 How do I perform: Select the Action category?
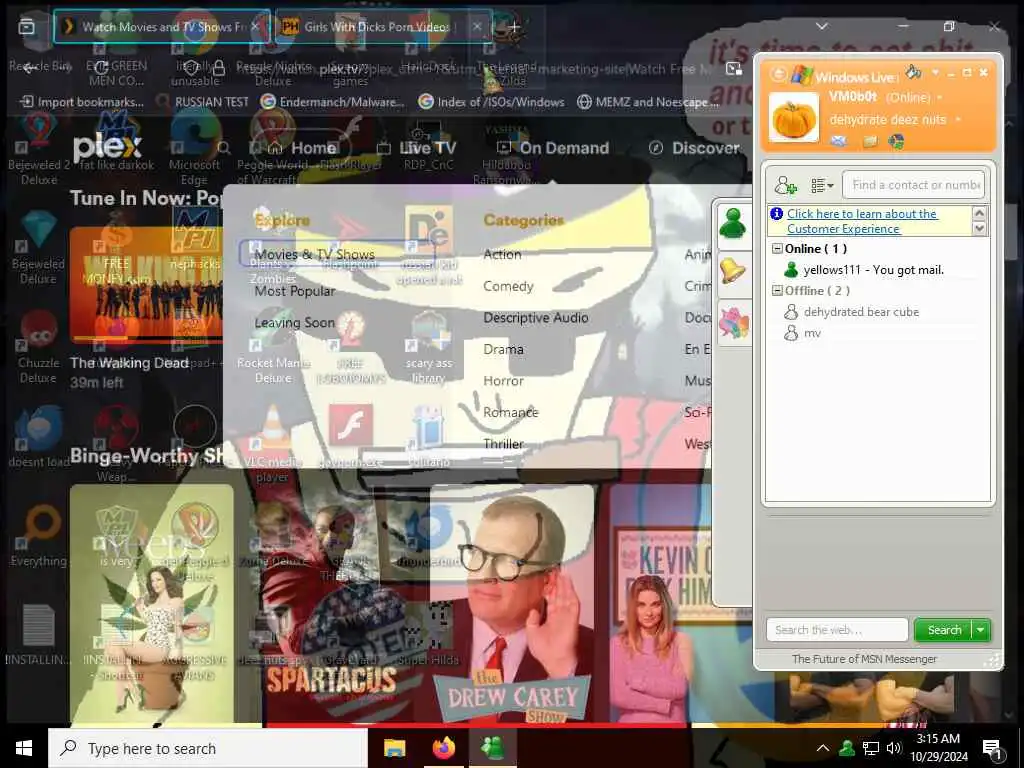502,254
